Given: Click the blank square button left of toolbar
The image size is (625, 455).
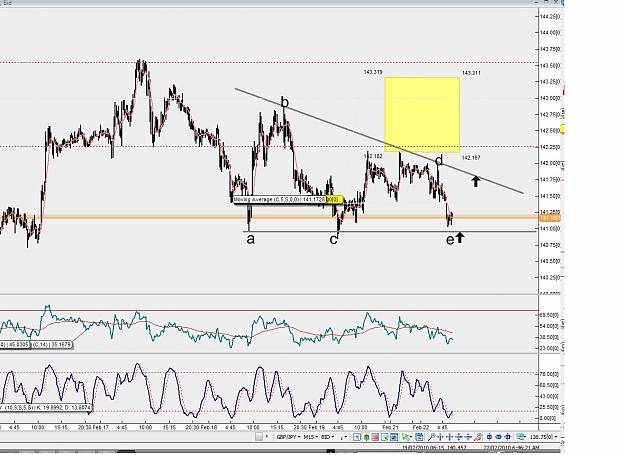Looking at the screenshot, I should [x=259, y=437].
